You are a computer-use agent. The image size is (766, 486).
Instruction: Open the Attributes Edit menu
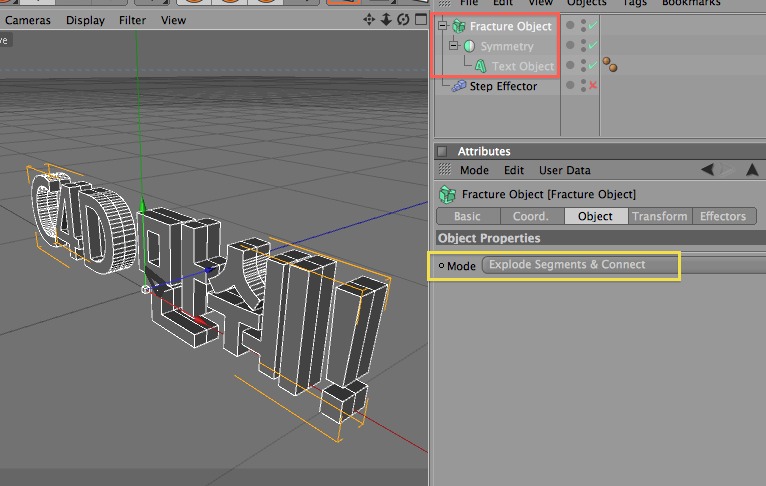pos(514,170)
